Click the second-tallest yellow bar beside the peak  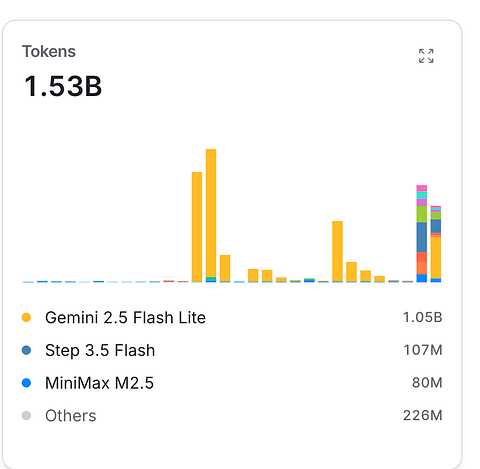coord(197,227)
